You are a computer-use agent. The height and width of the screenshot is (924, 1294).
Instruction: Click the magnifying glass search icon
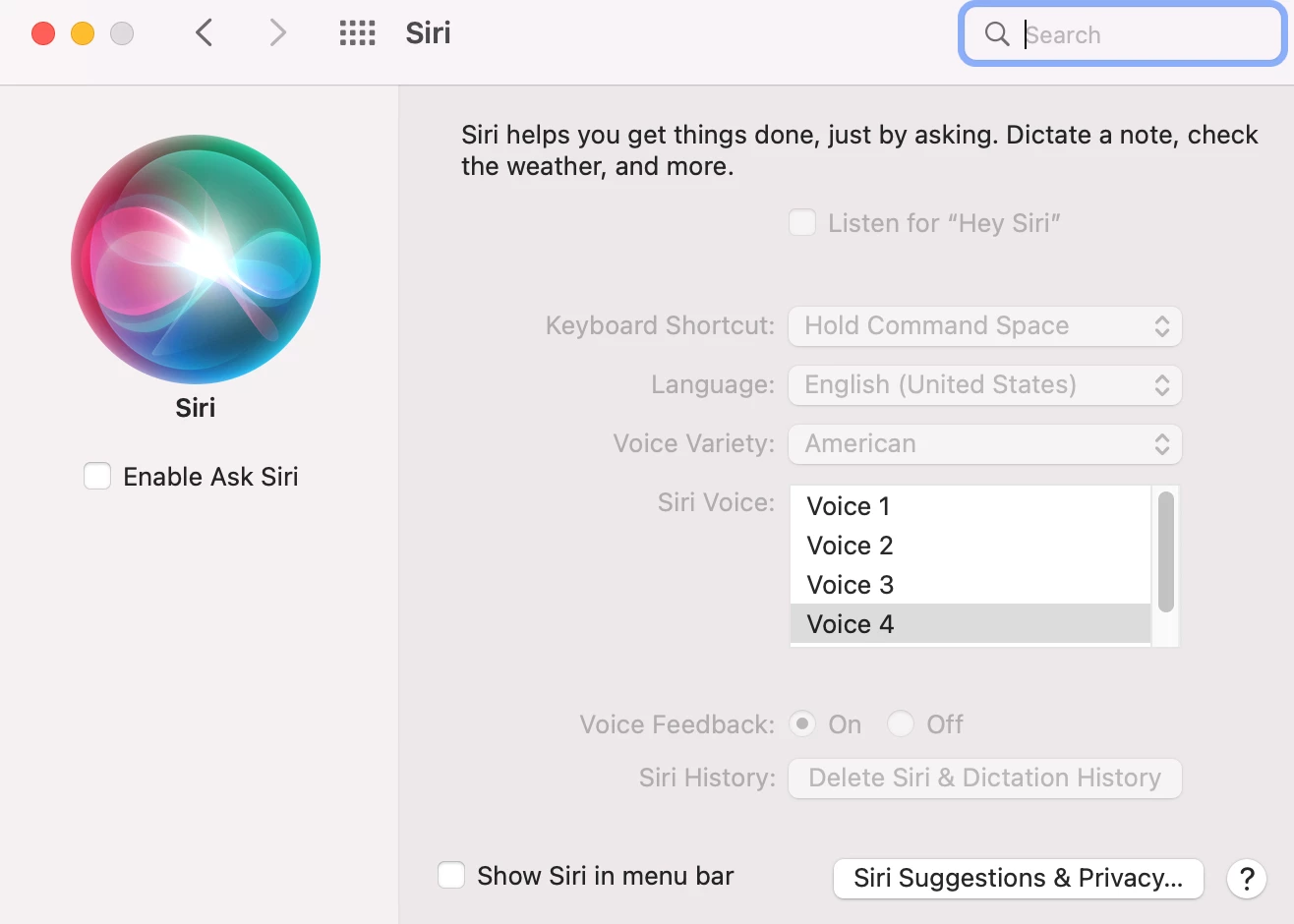tap(997, 34)
